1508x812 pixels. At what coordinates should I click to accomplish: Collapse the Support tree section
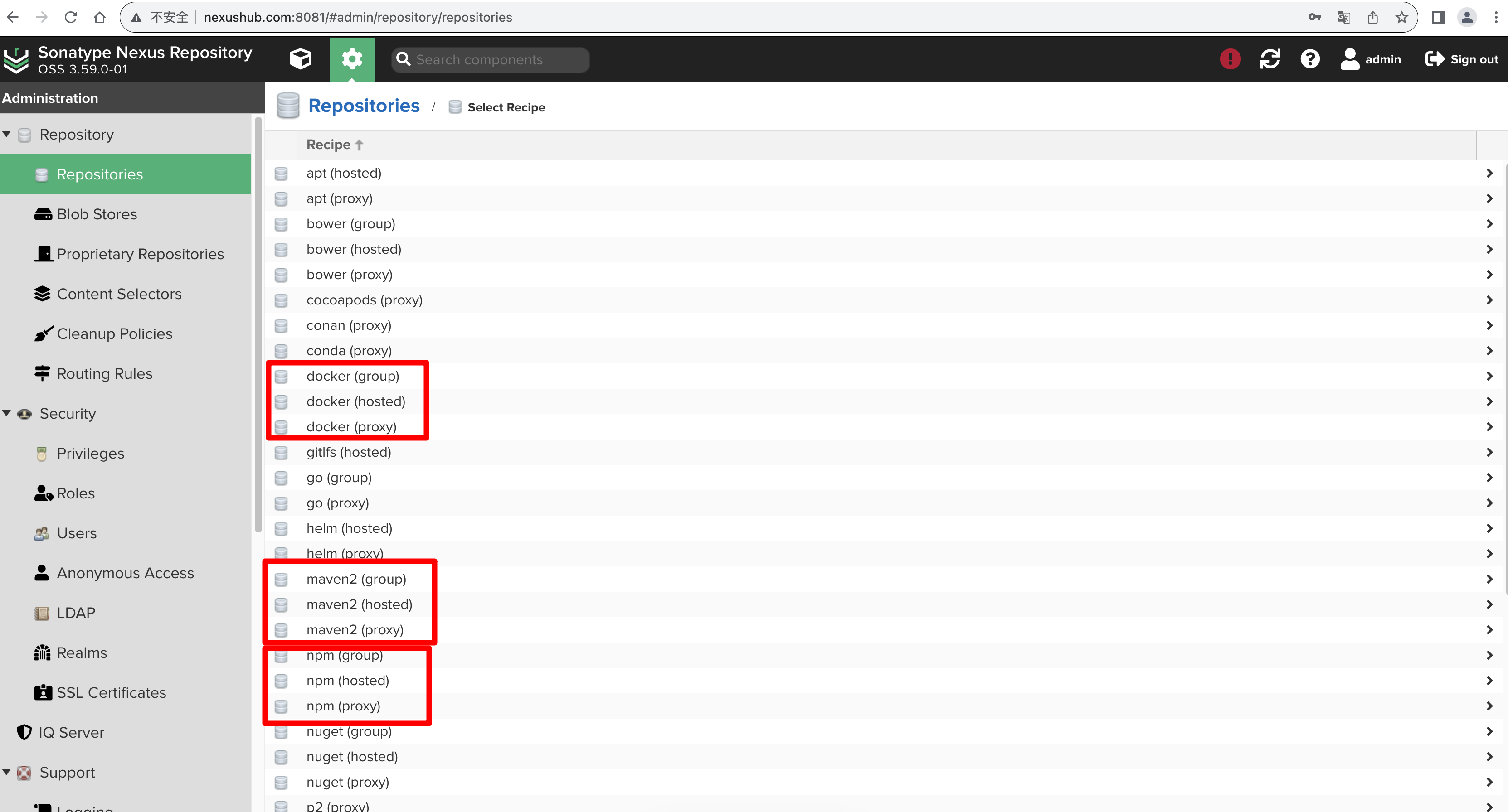(7, 772)
